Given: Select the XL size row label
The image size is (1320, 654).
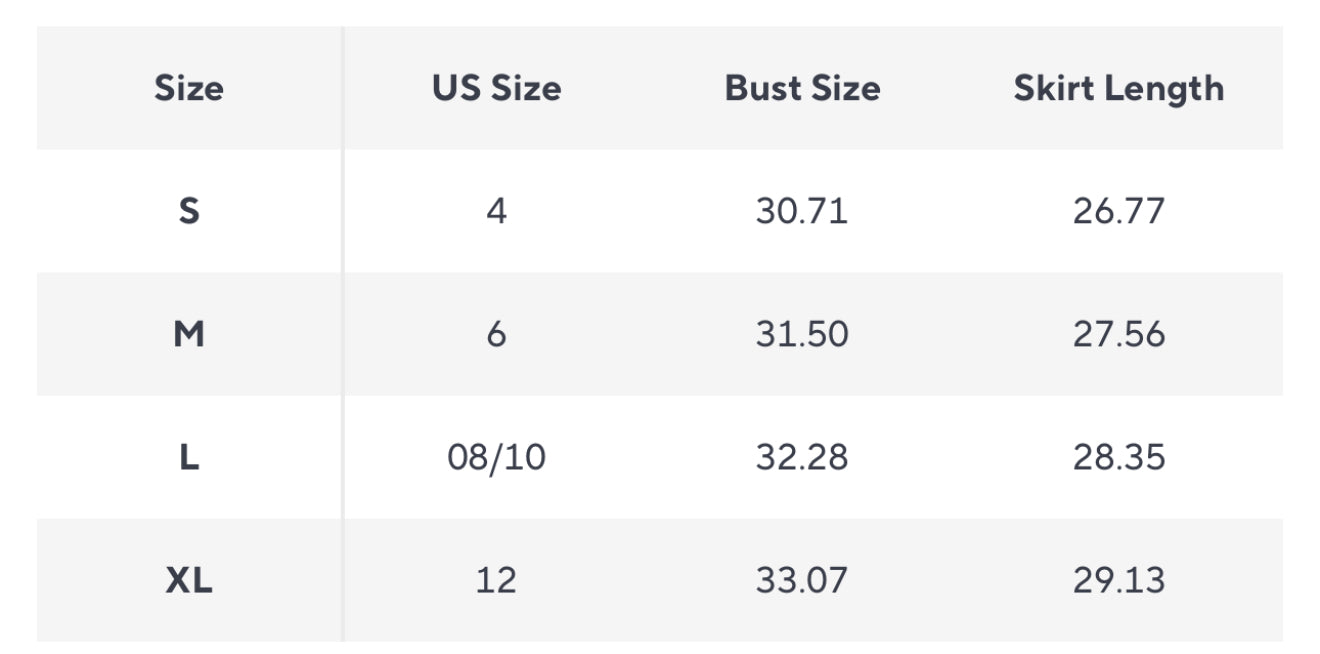Looking at the screenshot, I should pos(188,580).
